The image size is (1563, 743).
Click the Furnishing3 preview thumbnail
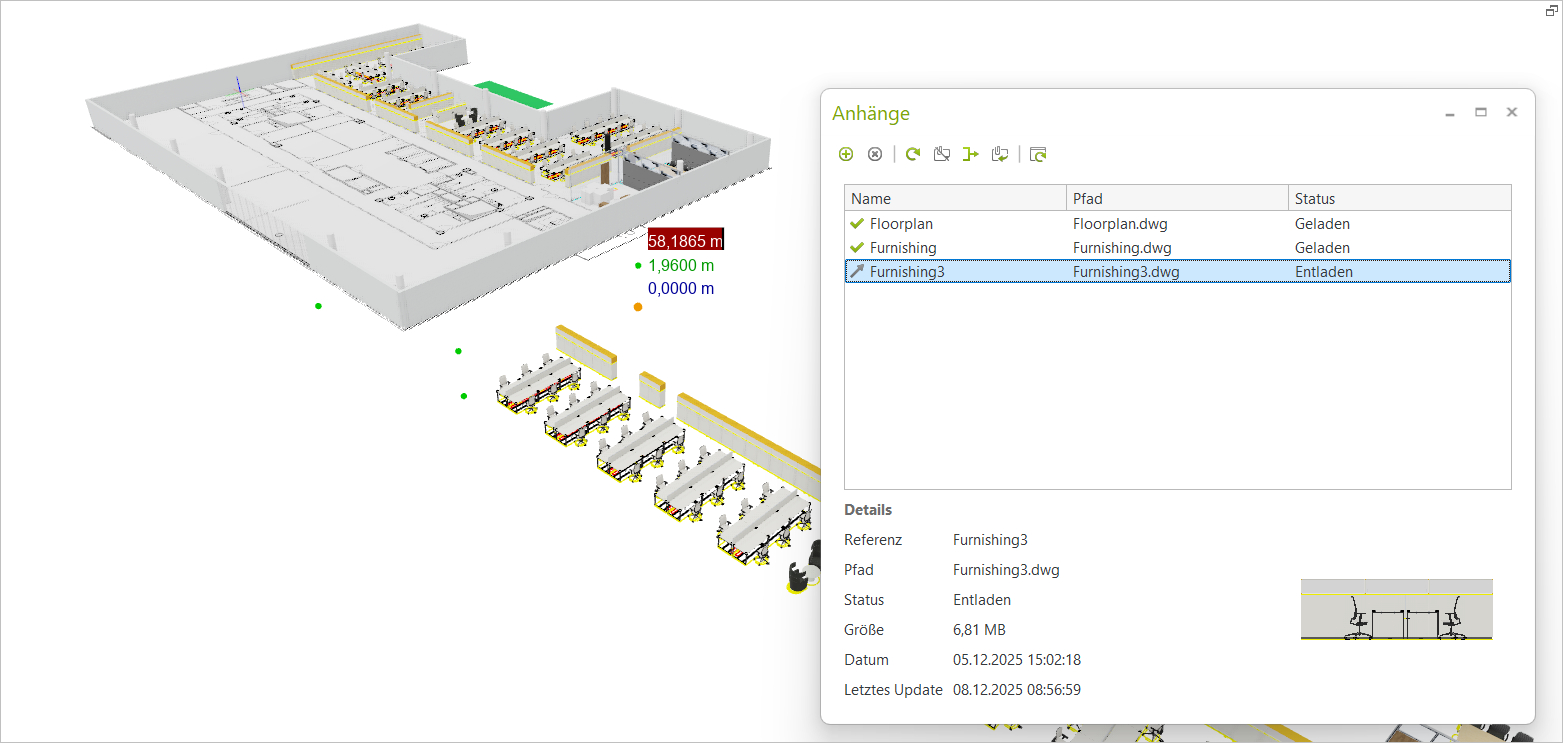[1396, 609]
